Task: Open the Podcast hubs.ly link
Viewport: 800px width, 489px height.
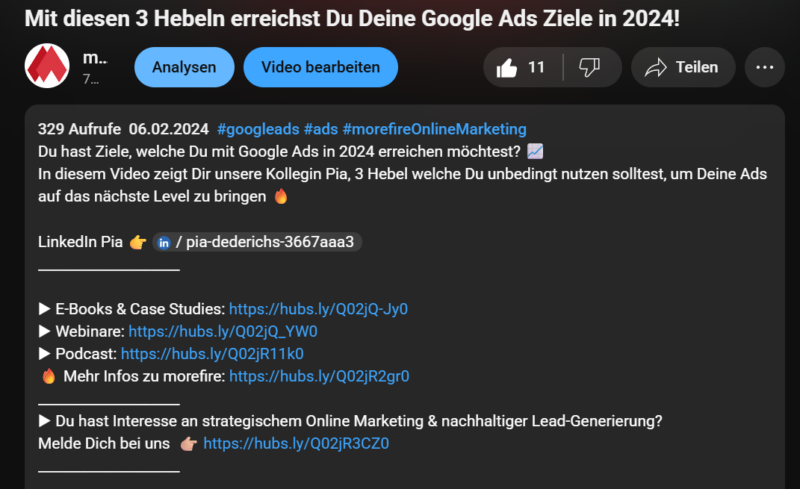Action: 212,354
